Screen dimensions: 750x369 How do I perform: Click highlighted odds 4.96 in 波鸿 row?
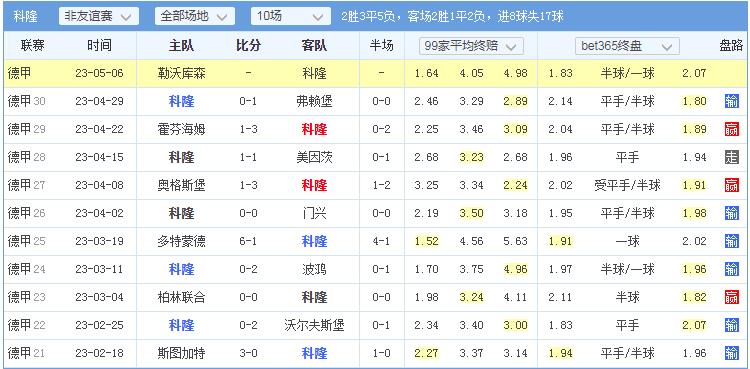click(x=515, y=269)
